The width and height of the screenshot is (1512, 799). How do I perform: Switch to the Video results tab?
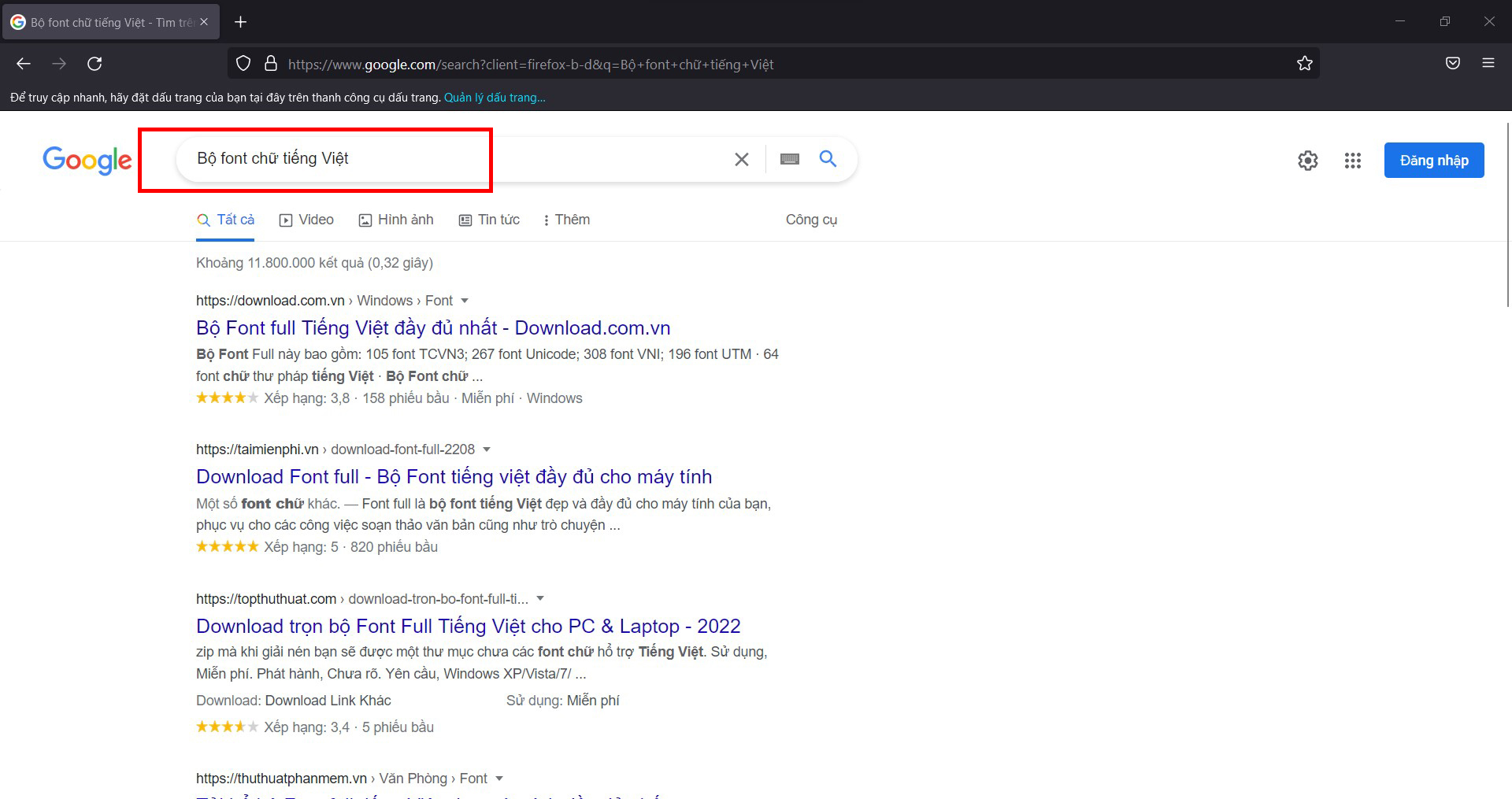click(x=307, y=220)
